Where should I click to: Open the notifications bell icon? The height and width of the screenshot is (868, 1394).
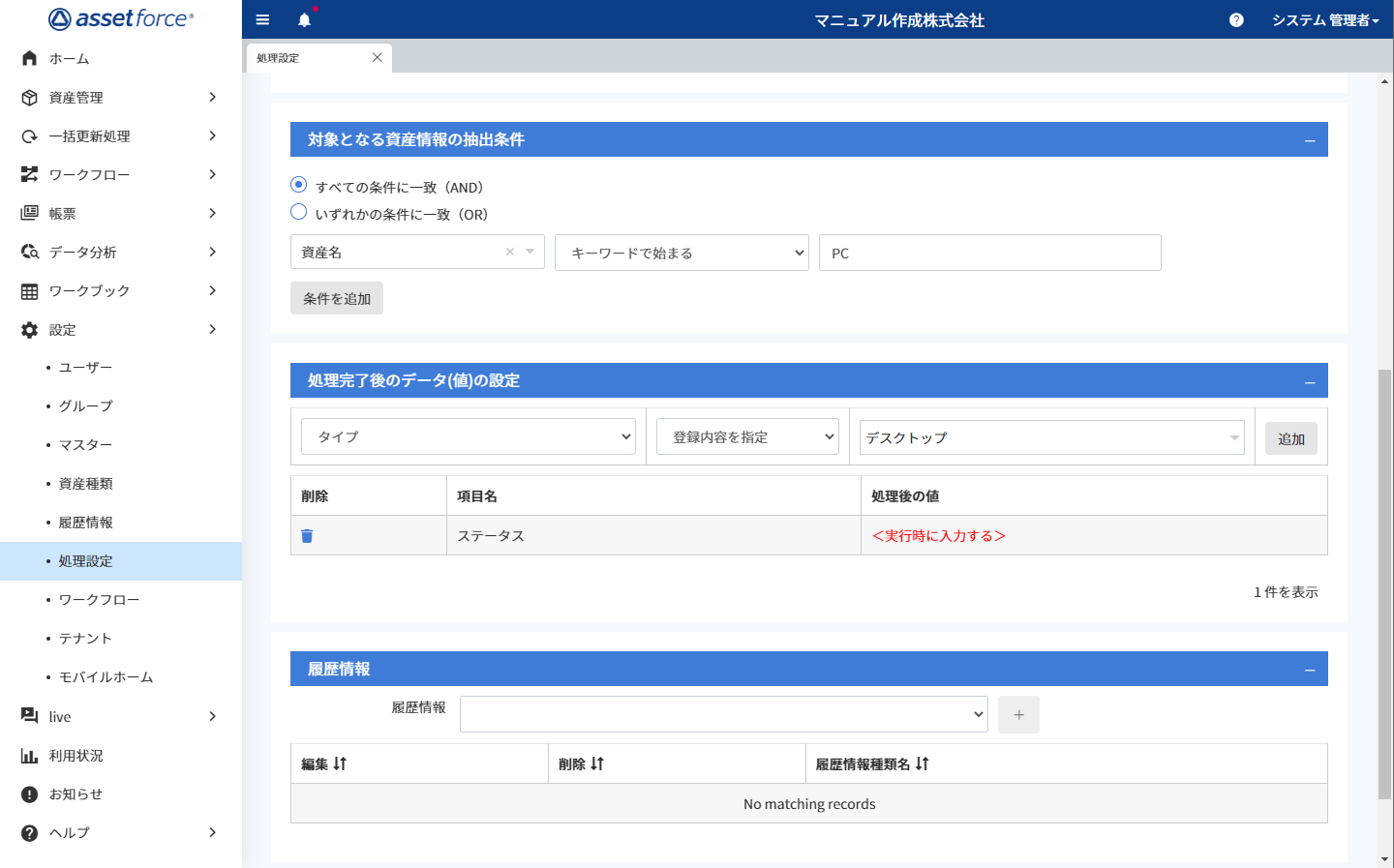(x=304, y=19)
